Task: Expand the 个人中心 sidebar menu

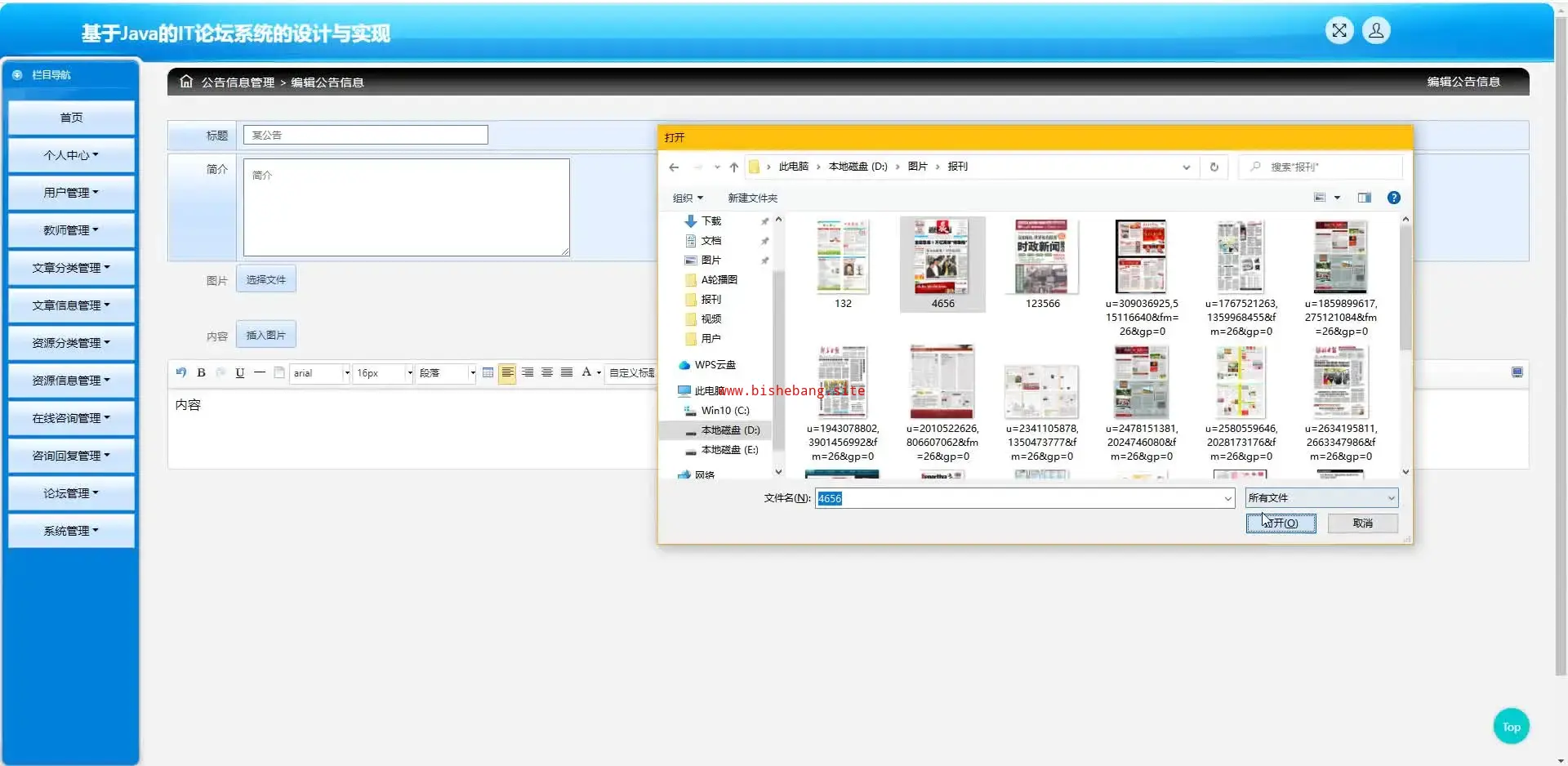Action: click(72, 155)
